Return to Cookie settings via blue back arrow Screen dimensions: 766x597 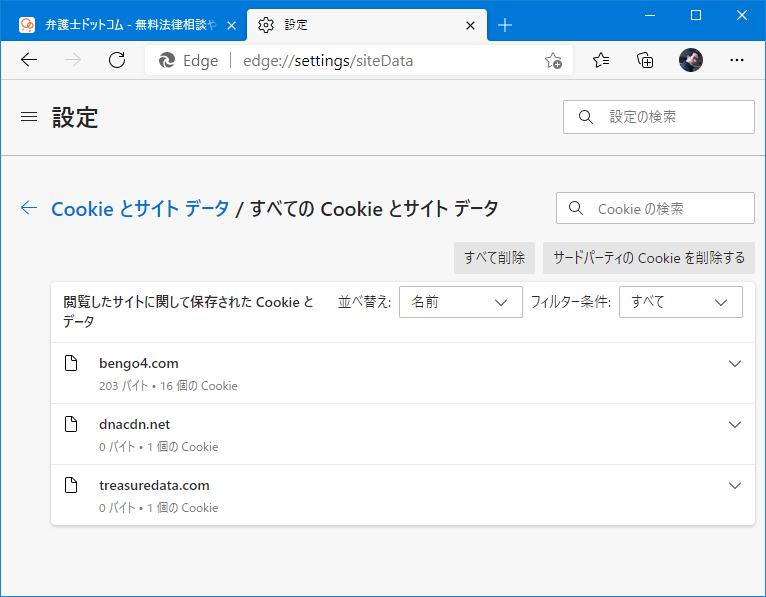[29, 208]
